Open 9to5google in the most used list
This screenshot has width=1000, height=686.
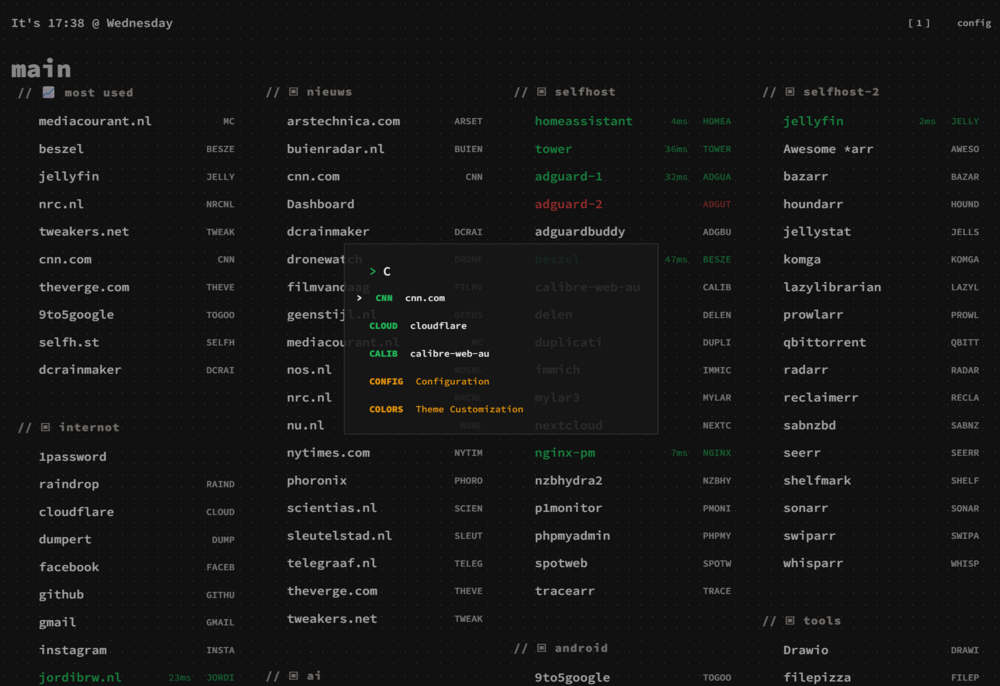click(76, 314)
